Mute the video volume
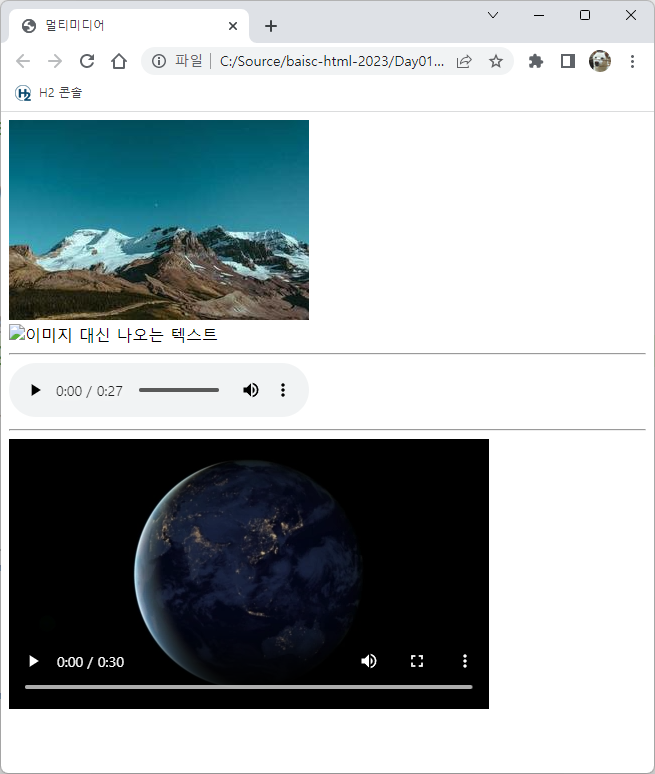The image size is (655, 774). (x=369, y=661)
